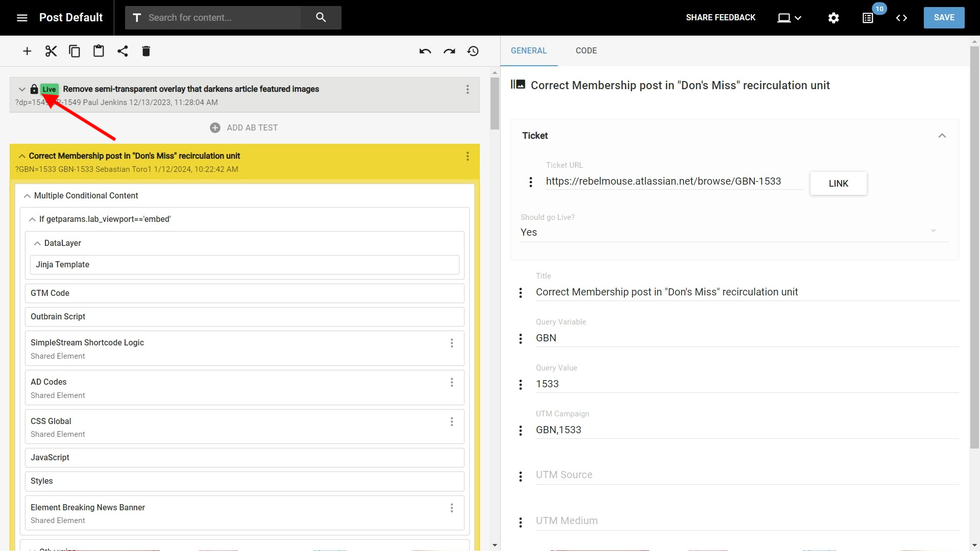Collapse the DataLayer tree item

click(x=37, y=243)
